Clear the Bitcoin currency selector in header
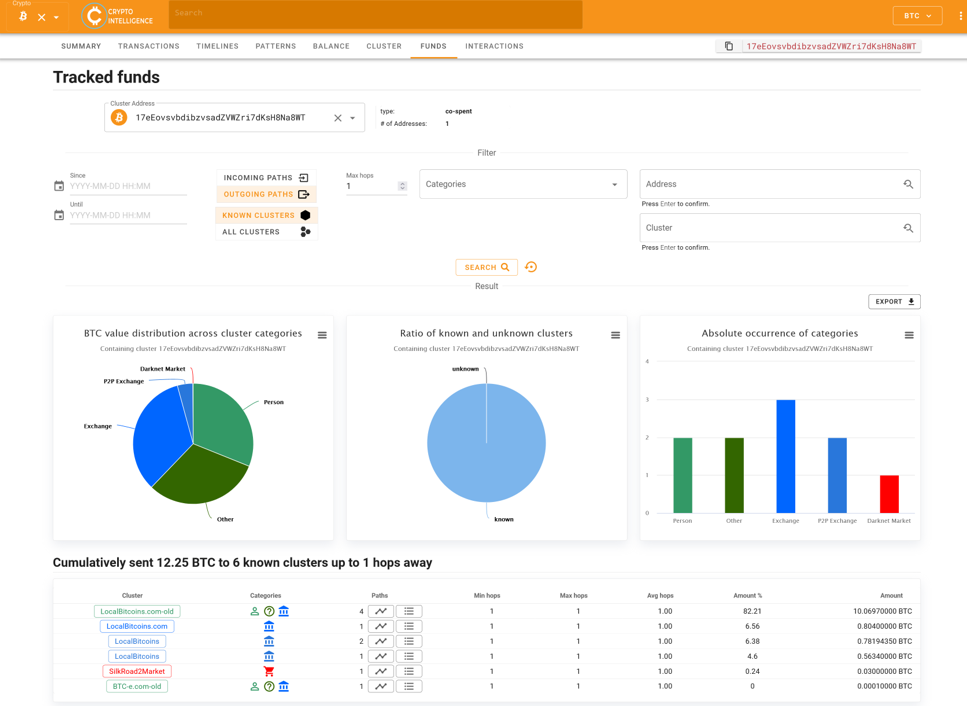Screen dimensions: 967x706 [41, 17]
